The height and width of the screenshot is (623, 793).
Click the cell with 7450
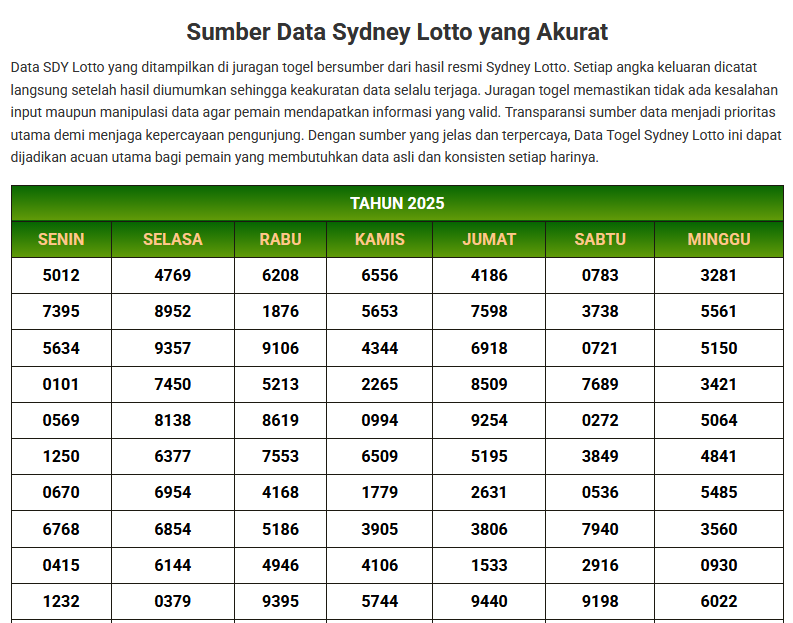[173, 384]
